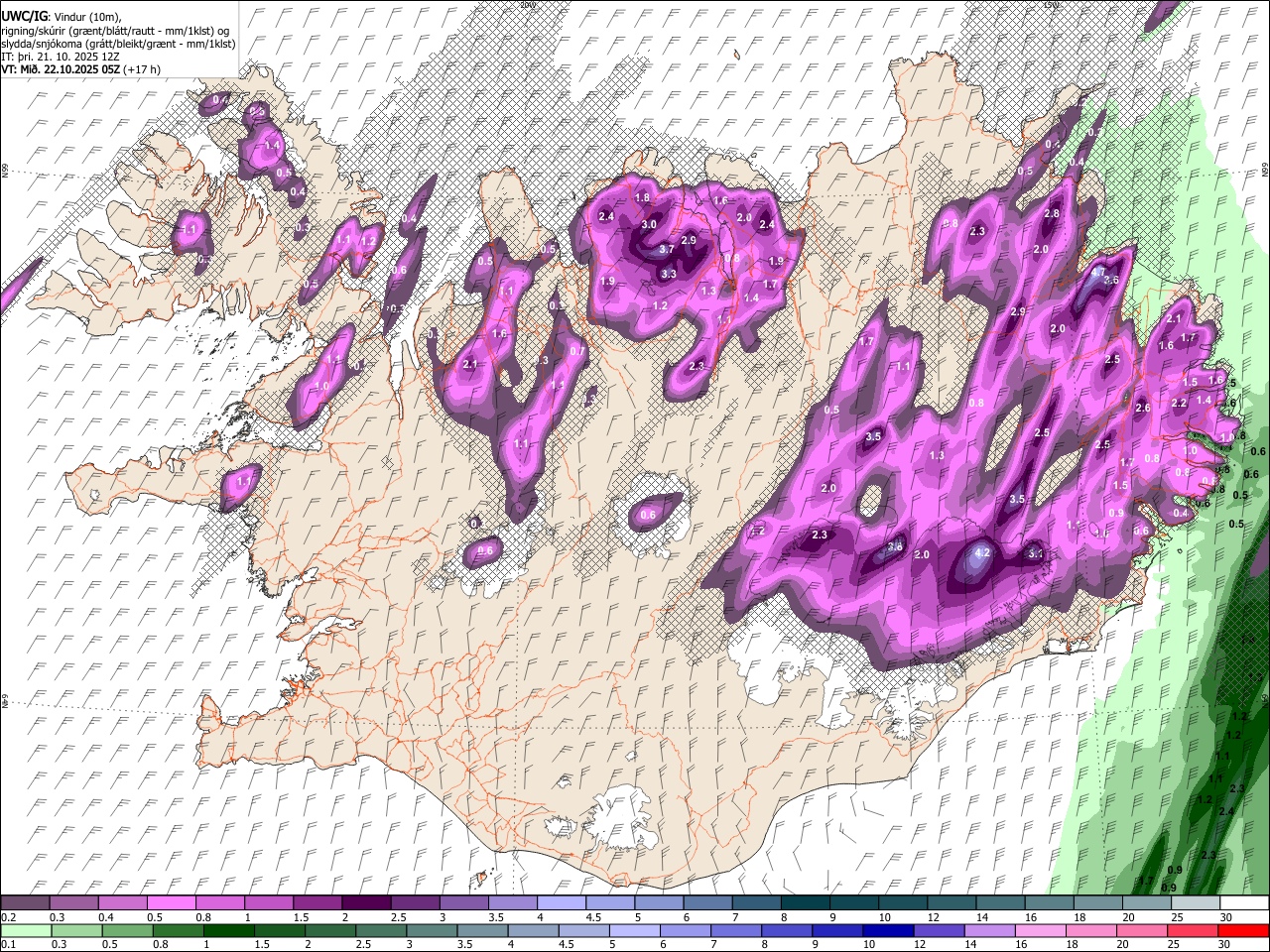Select the valid time line 'VT: Mið. 22.10.2025 05Z'
The image size is (1270, 952).
tap(63, 69)
